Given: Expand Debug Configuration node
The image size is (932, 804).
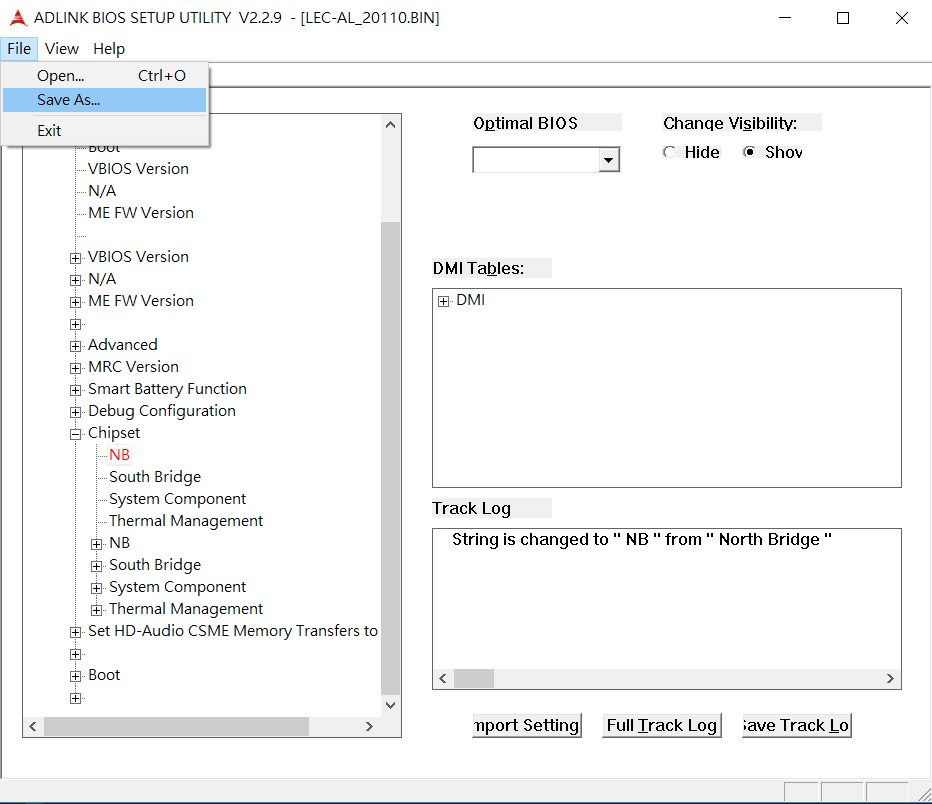Looking at the screenshot, I should tap(75, 412).
